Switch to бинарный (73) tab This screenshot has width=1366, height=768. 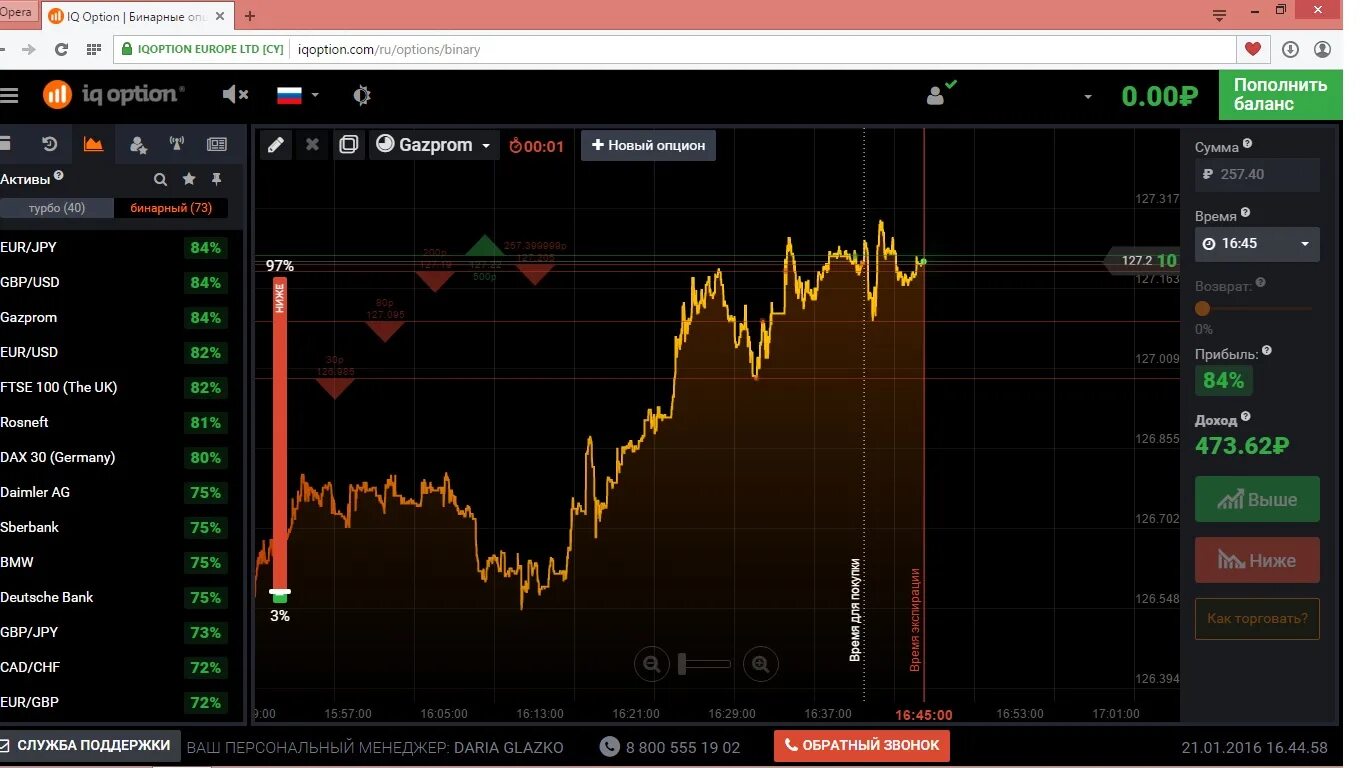(x=171, y=208)
